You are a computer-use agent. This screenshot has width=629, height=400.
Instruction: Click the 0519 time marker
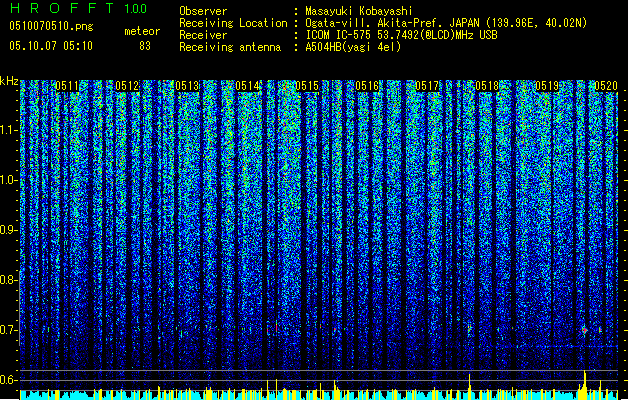[547, 86]
